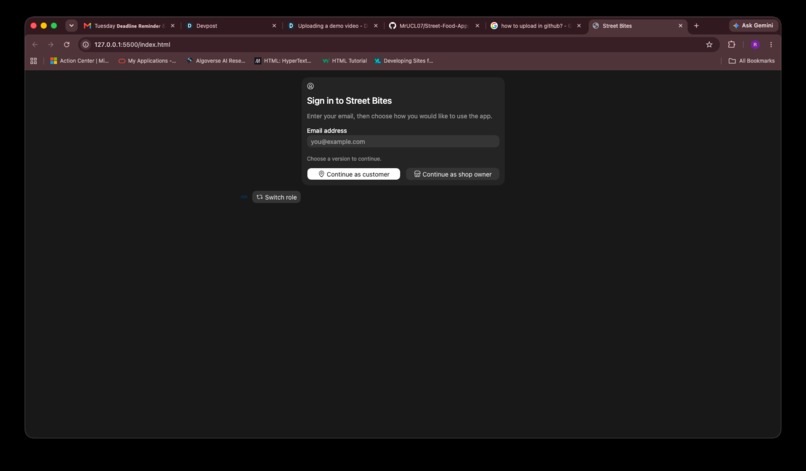Close the Street Bites tab

click(681, 26)
